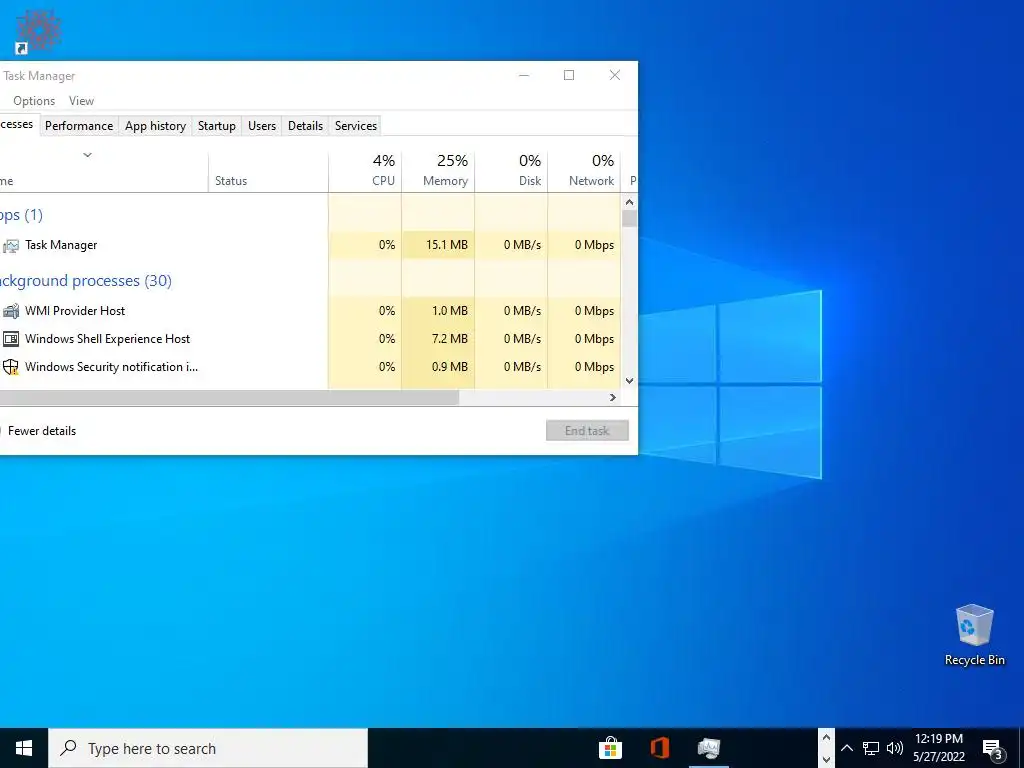Click the 1.0 MB memory value

click(450, 311)
